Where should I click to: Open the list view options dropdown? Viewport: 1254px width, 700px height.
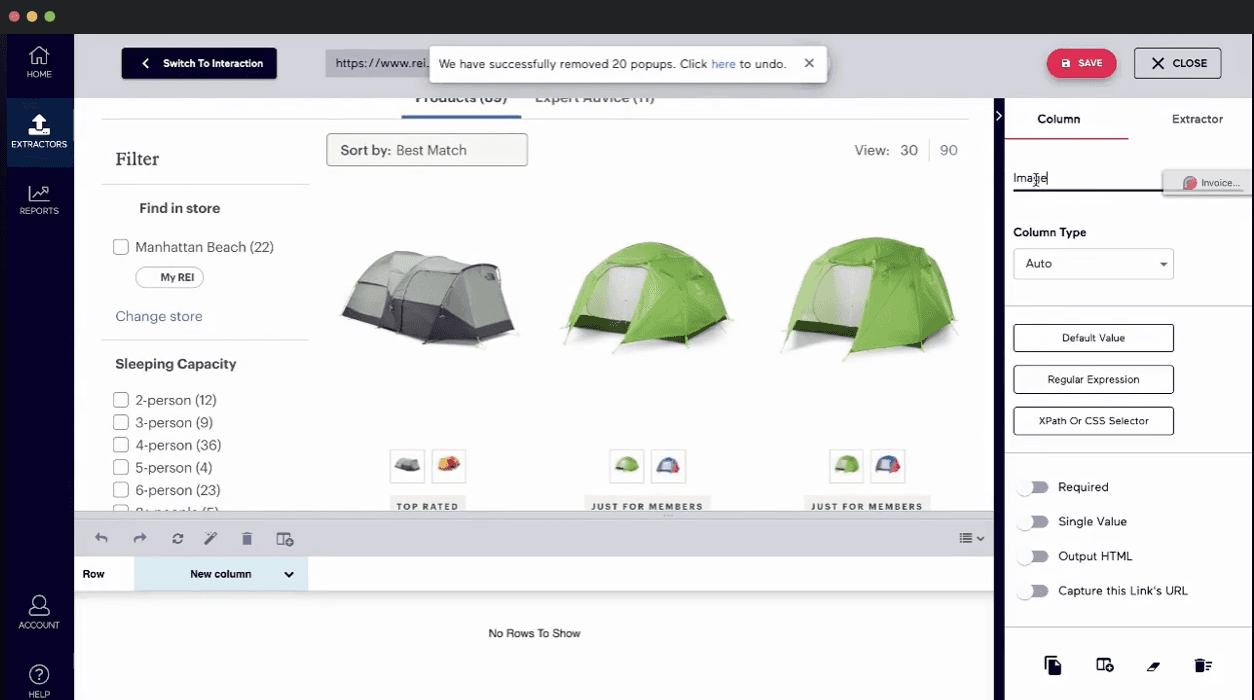coord(972,538)
